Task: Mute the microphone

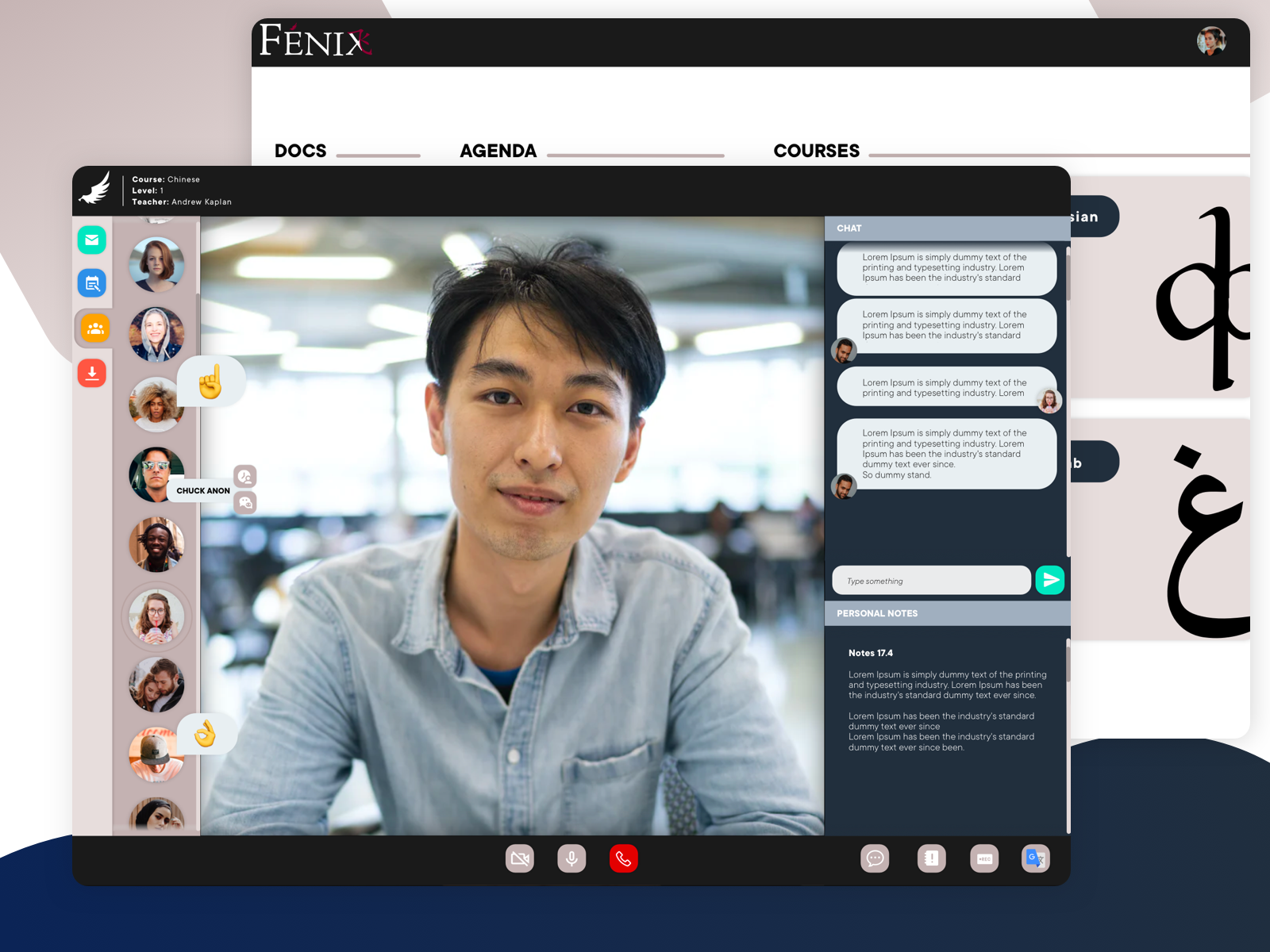Action: 571,858
